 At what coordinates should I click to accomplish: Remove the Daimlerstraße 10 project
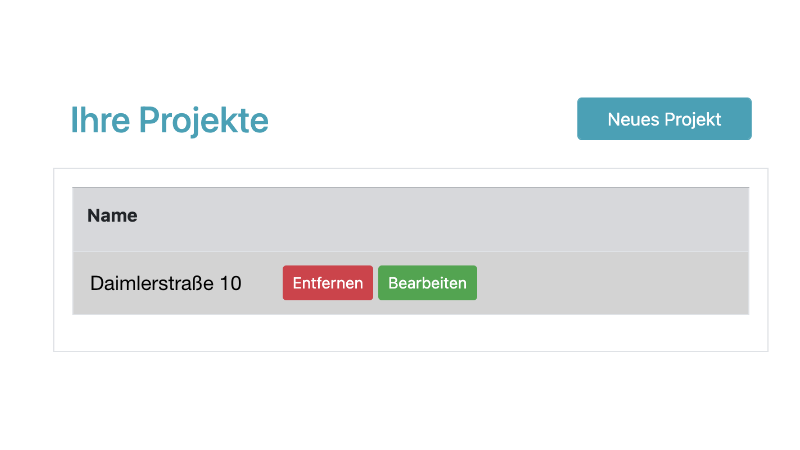(x=328, y=283)
